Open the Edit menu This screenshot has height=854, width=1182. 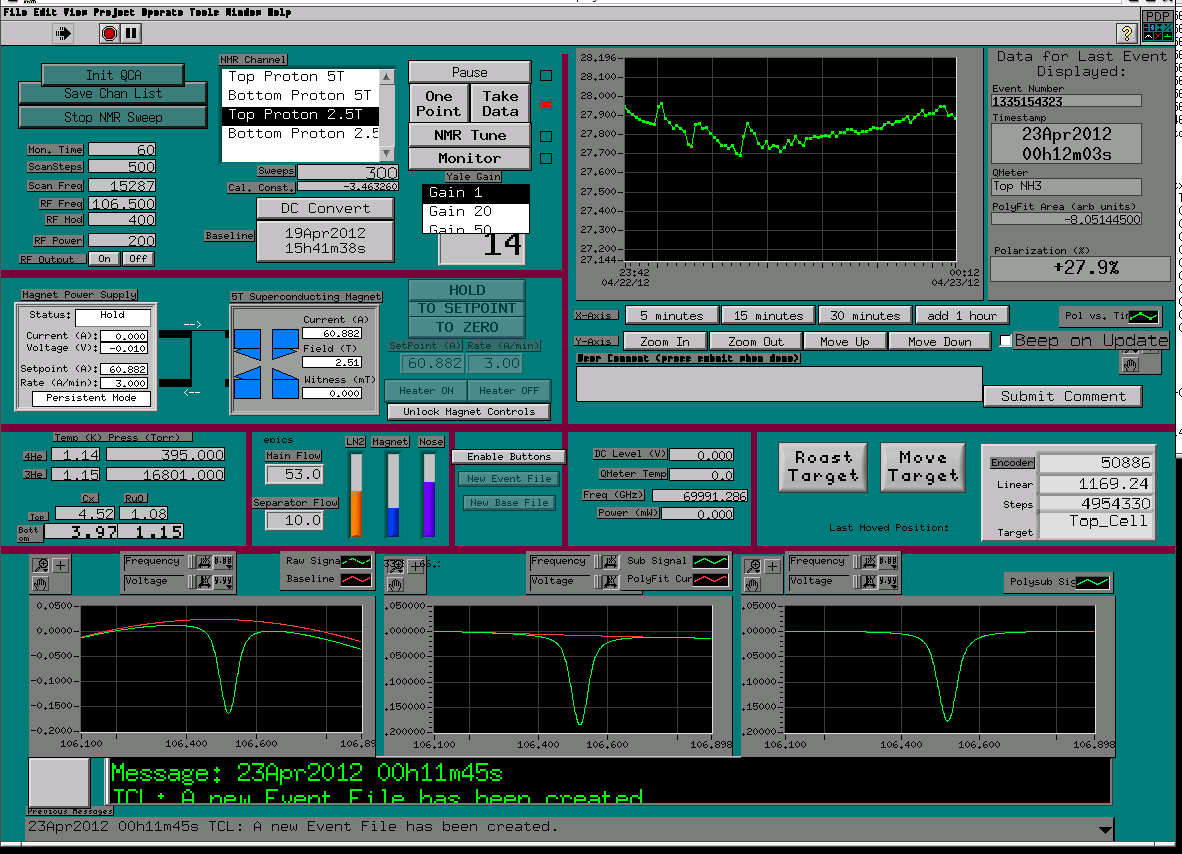tap(44, 12)
